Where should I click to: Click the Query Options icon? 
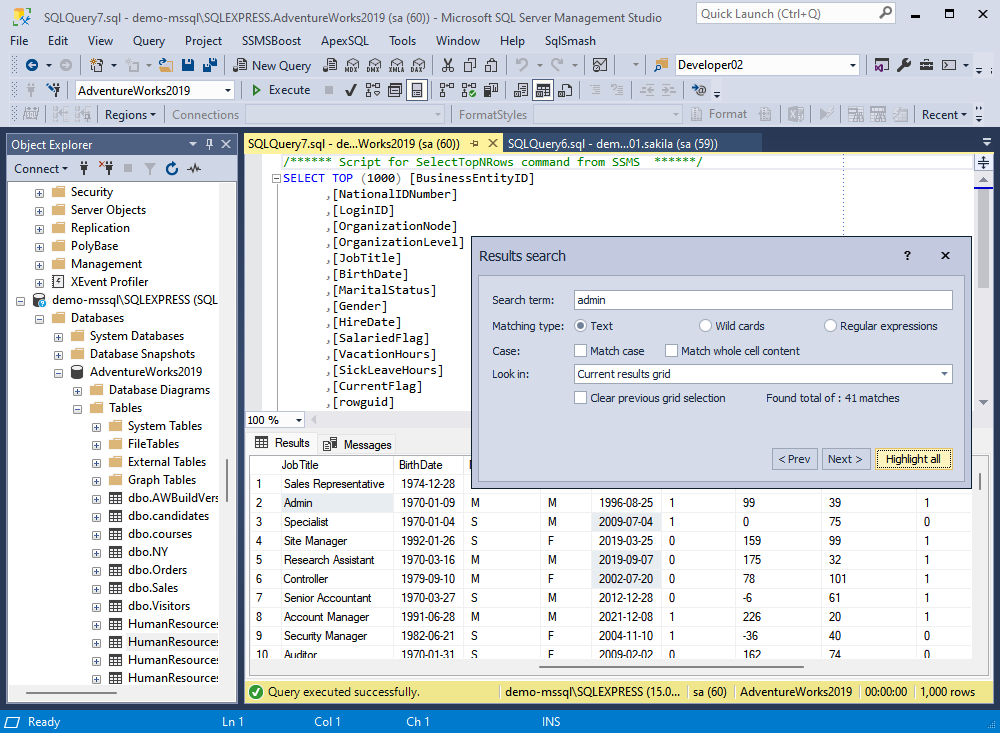pyautogui.click(x=395, y=90)
